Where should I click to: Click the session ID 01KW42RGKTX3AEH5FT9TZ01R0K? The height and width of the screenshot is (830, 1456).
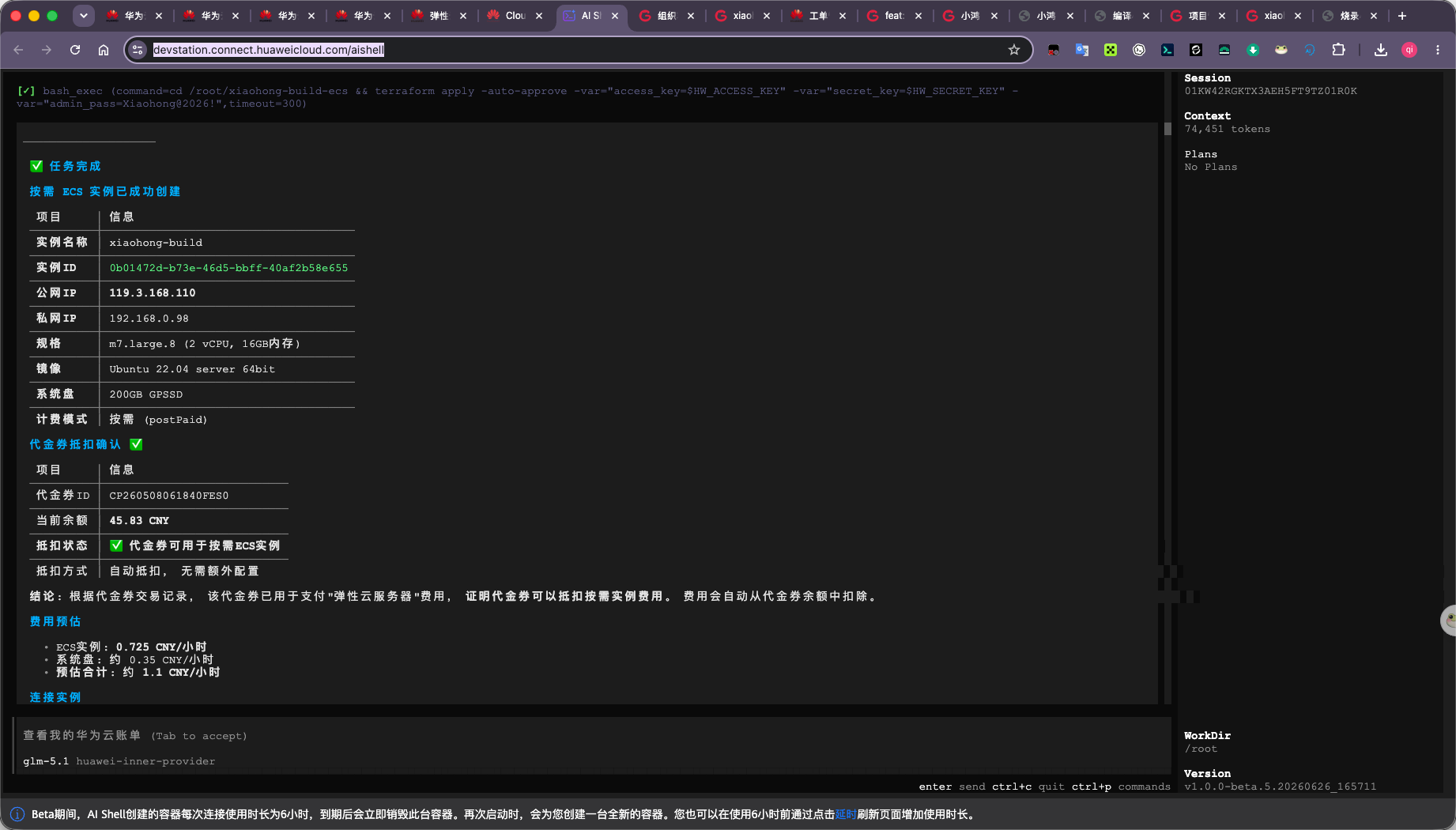point(1271,91)
